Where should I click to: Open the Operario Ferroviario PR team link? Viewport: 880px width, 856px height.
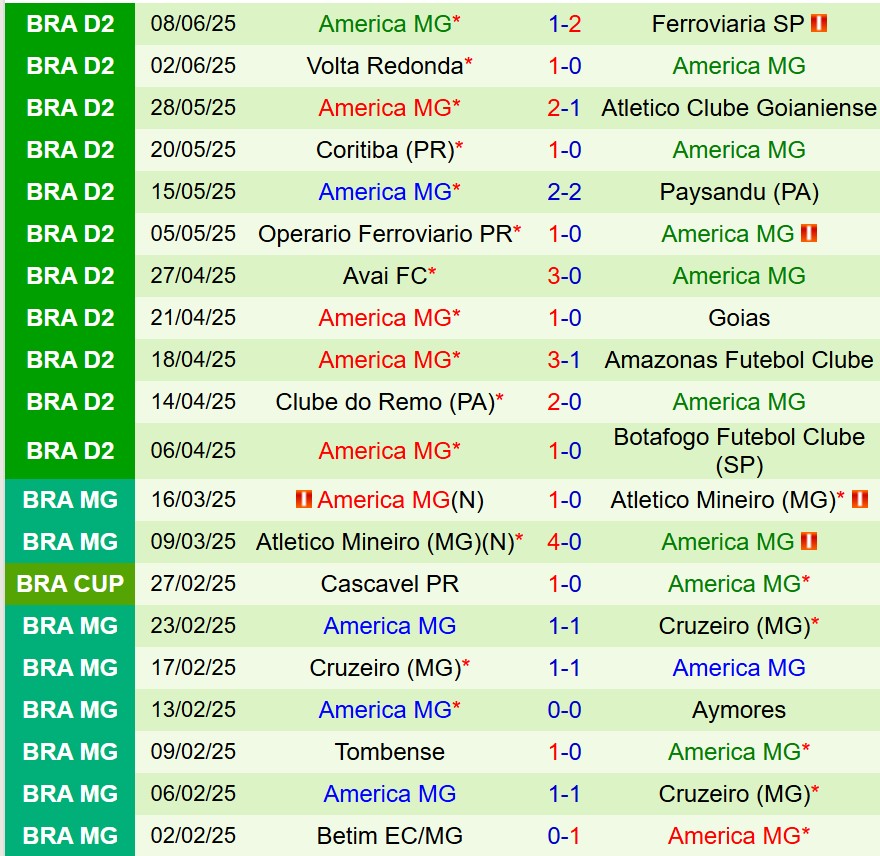click(x=385, y=234)
